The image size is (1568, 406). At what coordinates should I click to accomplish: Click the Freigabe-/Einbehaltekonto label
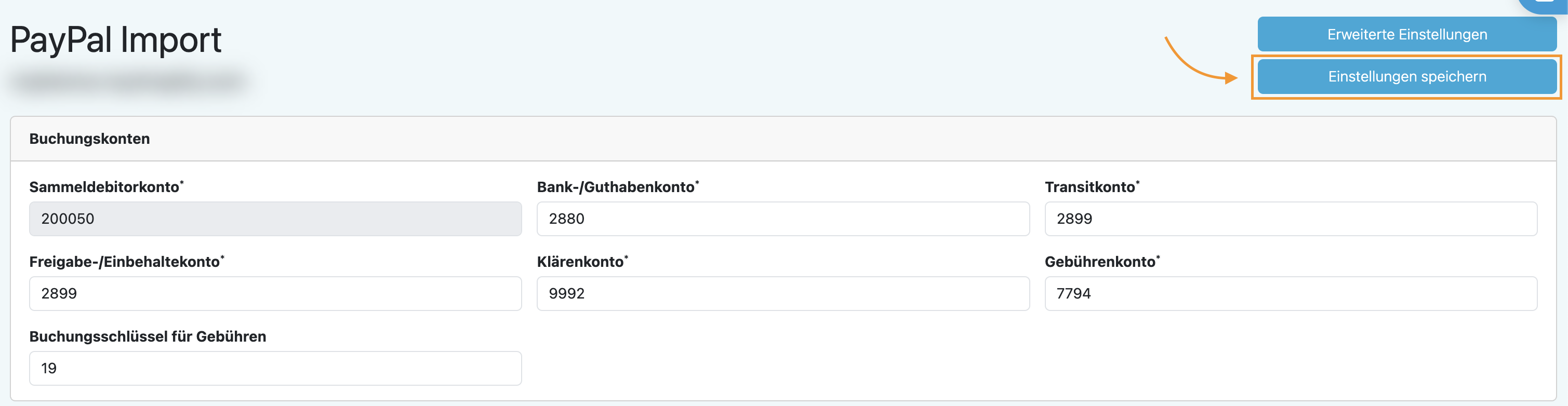click(x=125, y=262)
